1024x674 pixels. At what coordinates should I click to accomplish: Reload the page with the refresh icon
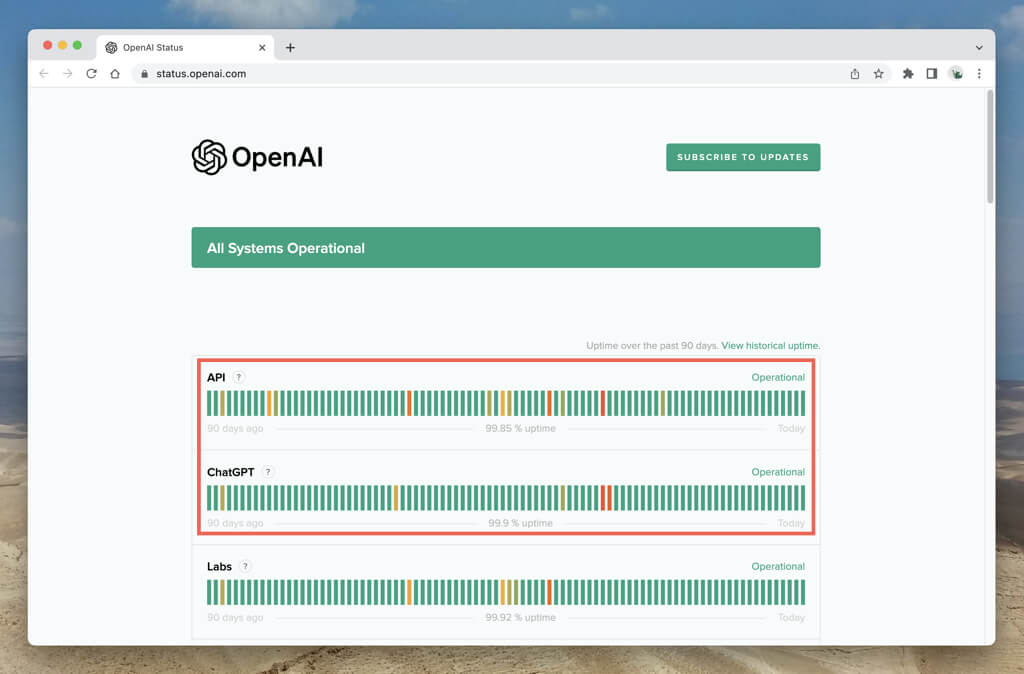tap(91, 73)
